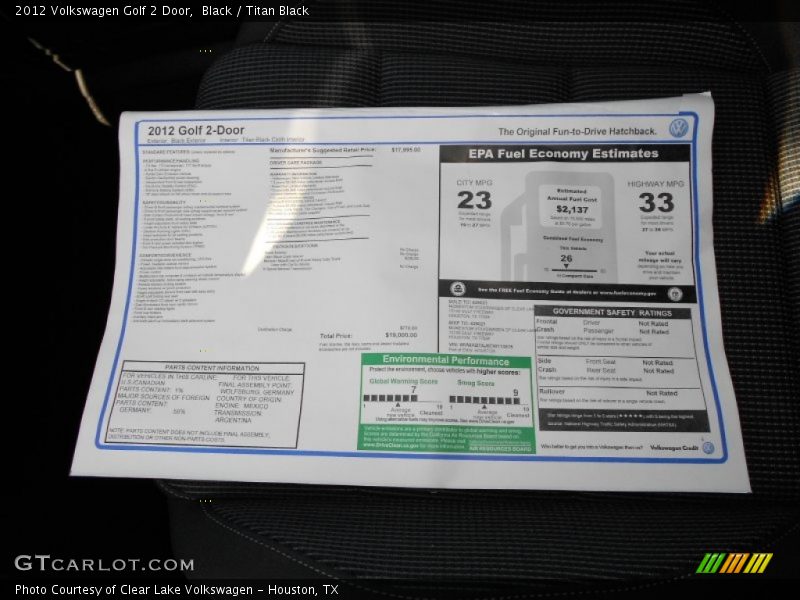The height and width of the screenshot is (600, 800).
Task: Click the 'ARGENTINA' transmission origin text
Action: tap(233, 420)
